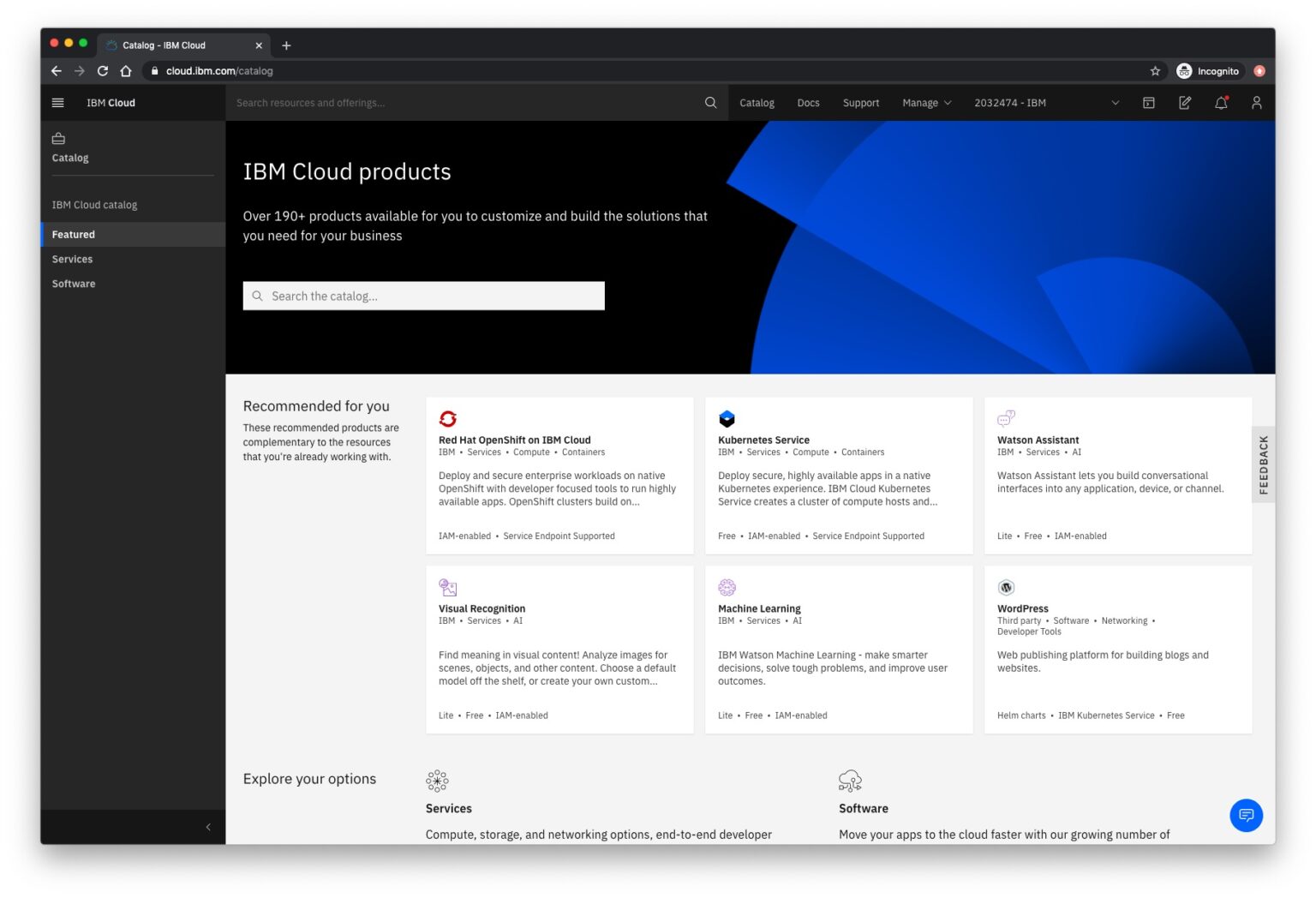The width and height of the screenshot is (1316, 898).
Task: Select Services in the sidebar
Action: click(133, 260)
